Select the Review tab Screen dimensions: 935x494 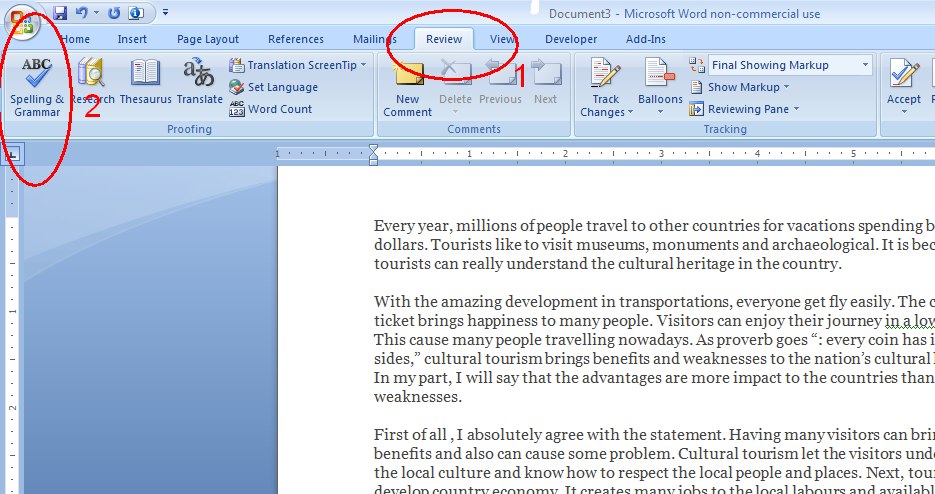pyautogui.click(x=444, y=39)
